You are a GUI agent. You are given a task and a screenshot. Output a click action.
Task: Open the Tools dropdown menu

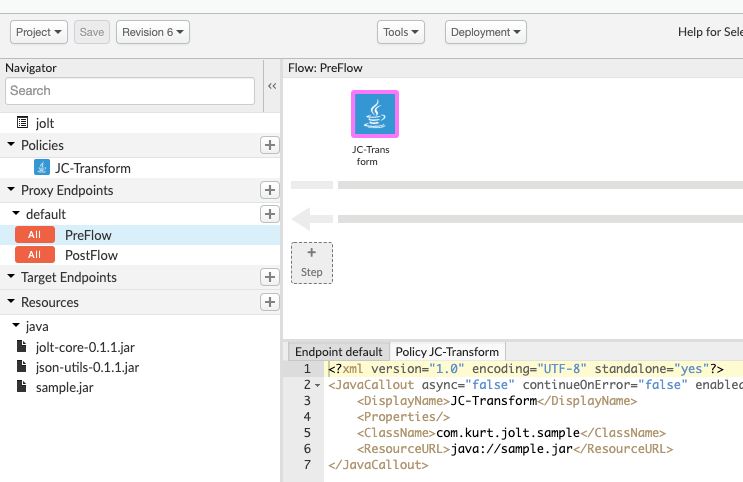tap(401, 32)
